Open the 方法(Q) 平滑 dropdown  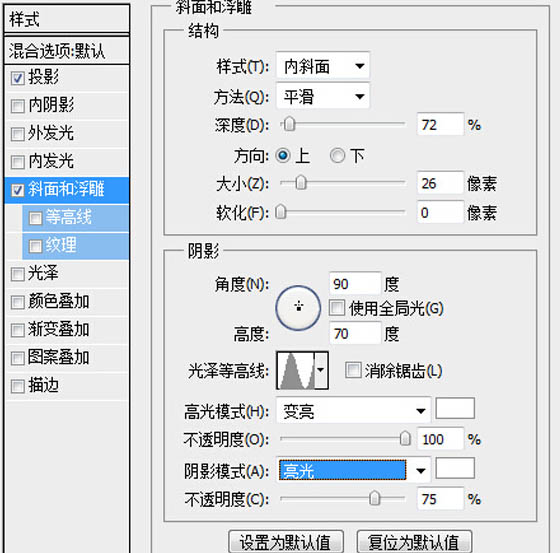click(x=323, y=96)
